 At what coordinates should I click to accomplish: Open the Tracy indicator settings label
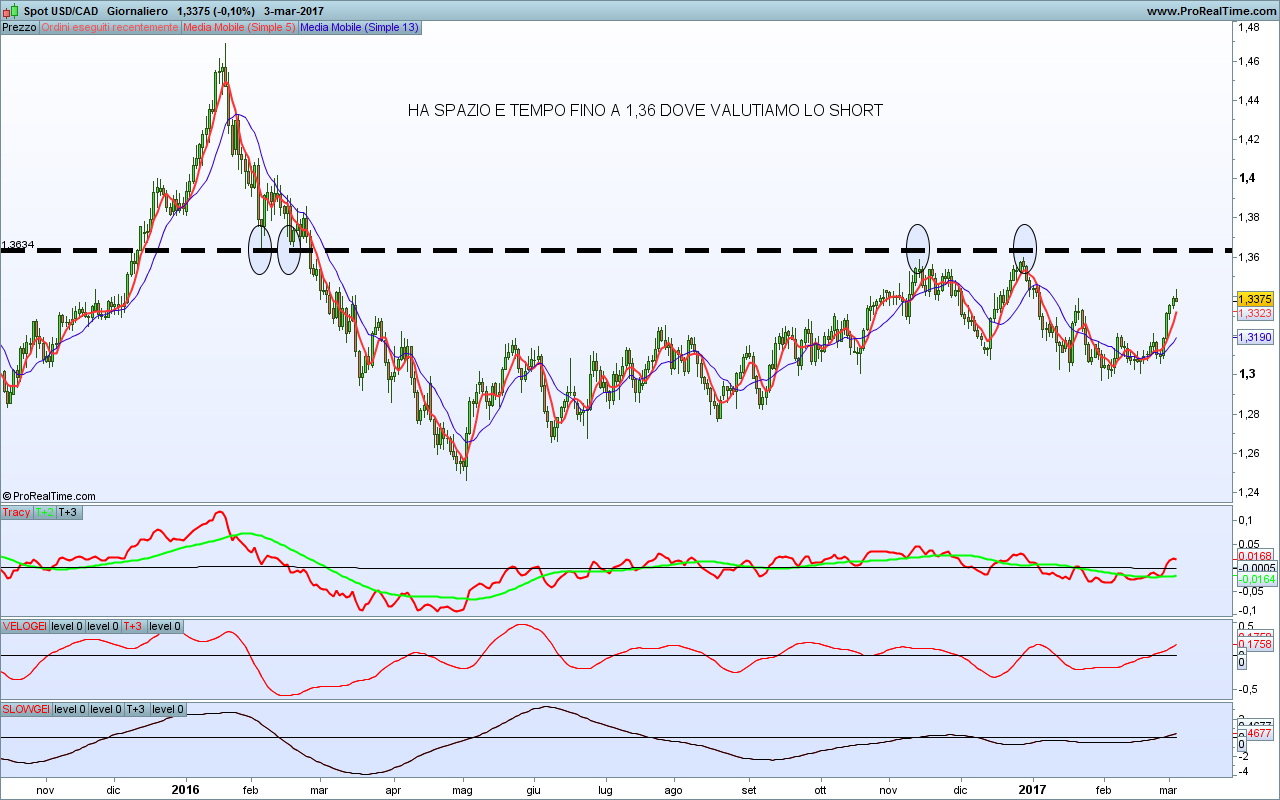pos(17,512)
